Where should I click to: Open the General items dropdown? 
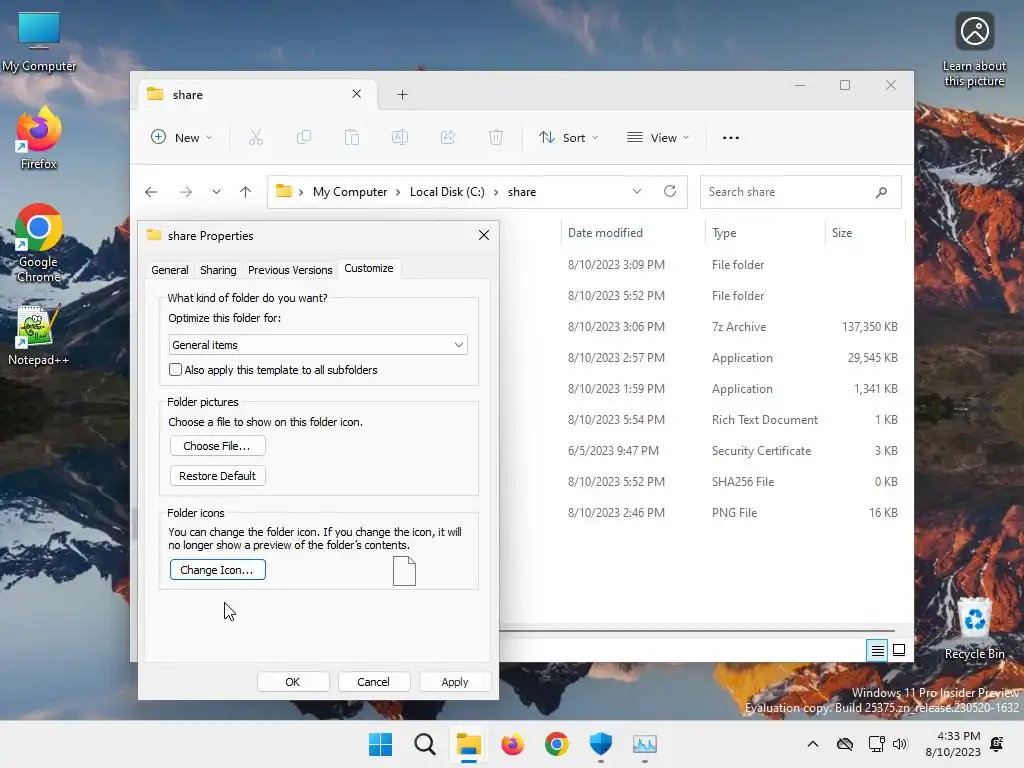(x=318, y=345)
